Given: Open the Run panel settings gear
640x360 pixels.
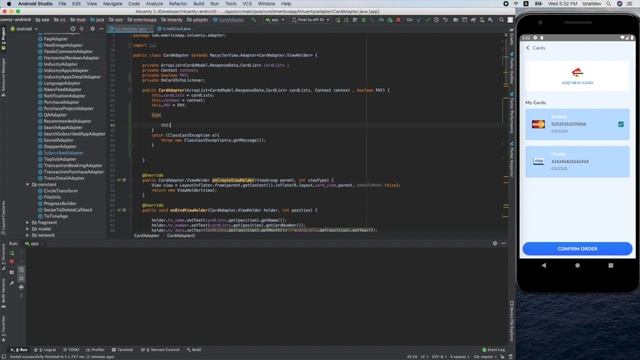Looking at the screenshot, I should 495,243.
